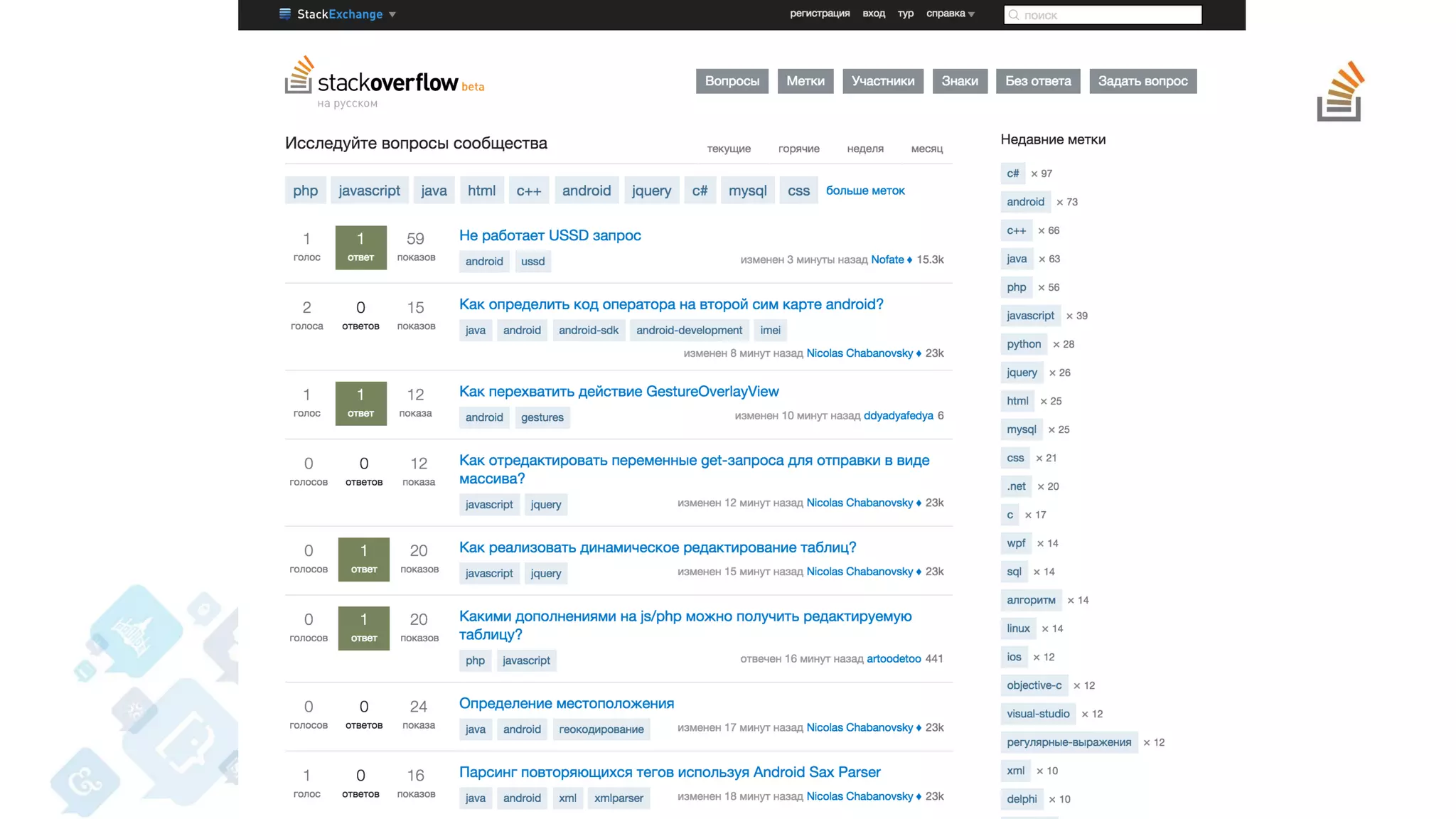Open the Метки navigation button

[805, 81]
